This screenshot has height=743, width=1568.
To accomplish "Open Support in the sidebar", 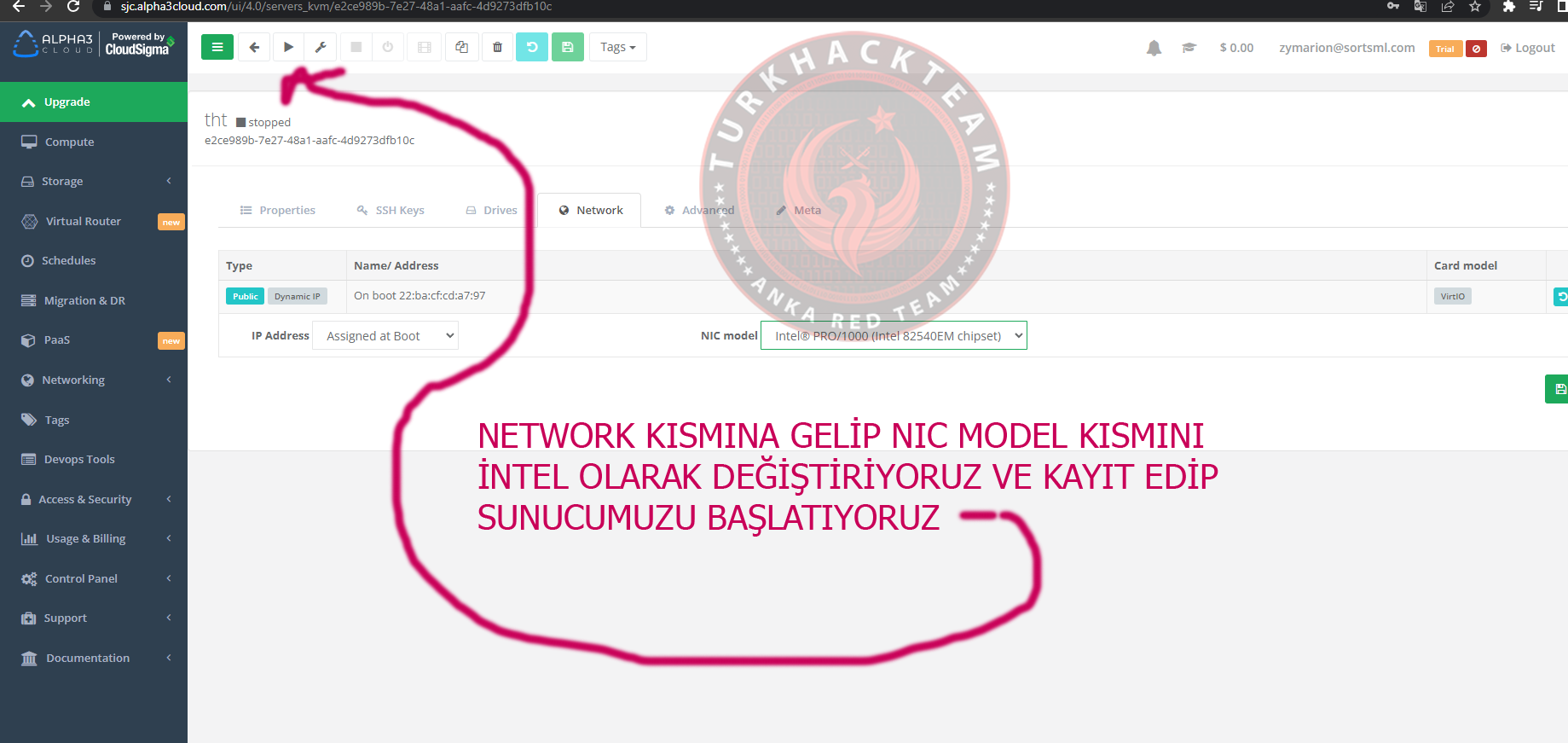I will (65, 618).
